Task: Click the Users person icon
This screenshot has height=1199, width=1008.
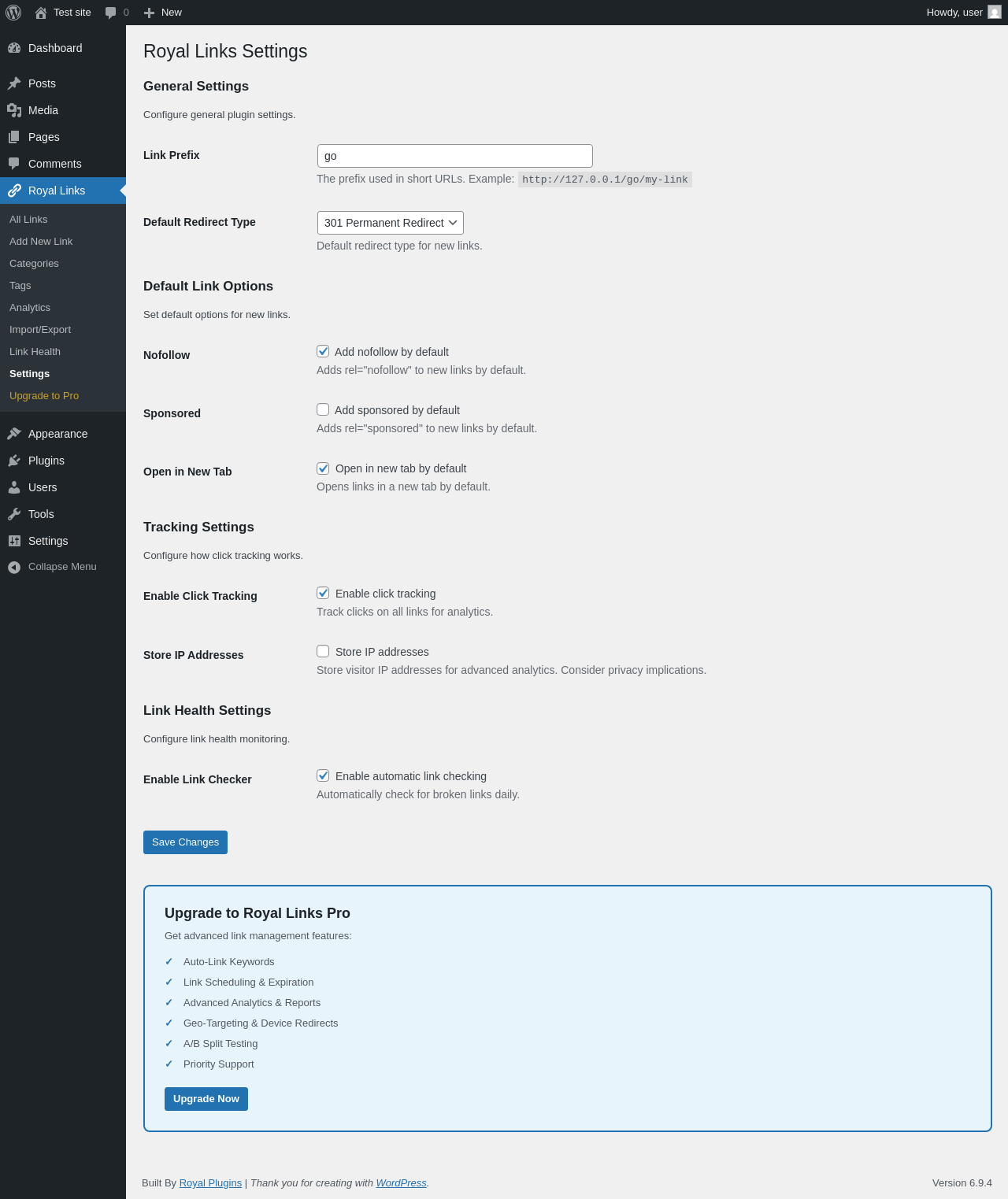Action: 14,487
